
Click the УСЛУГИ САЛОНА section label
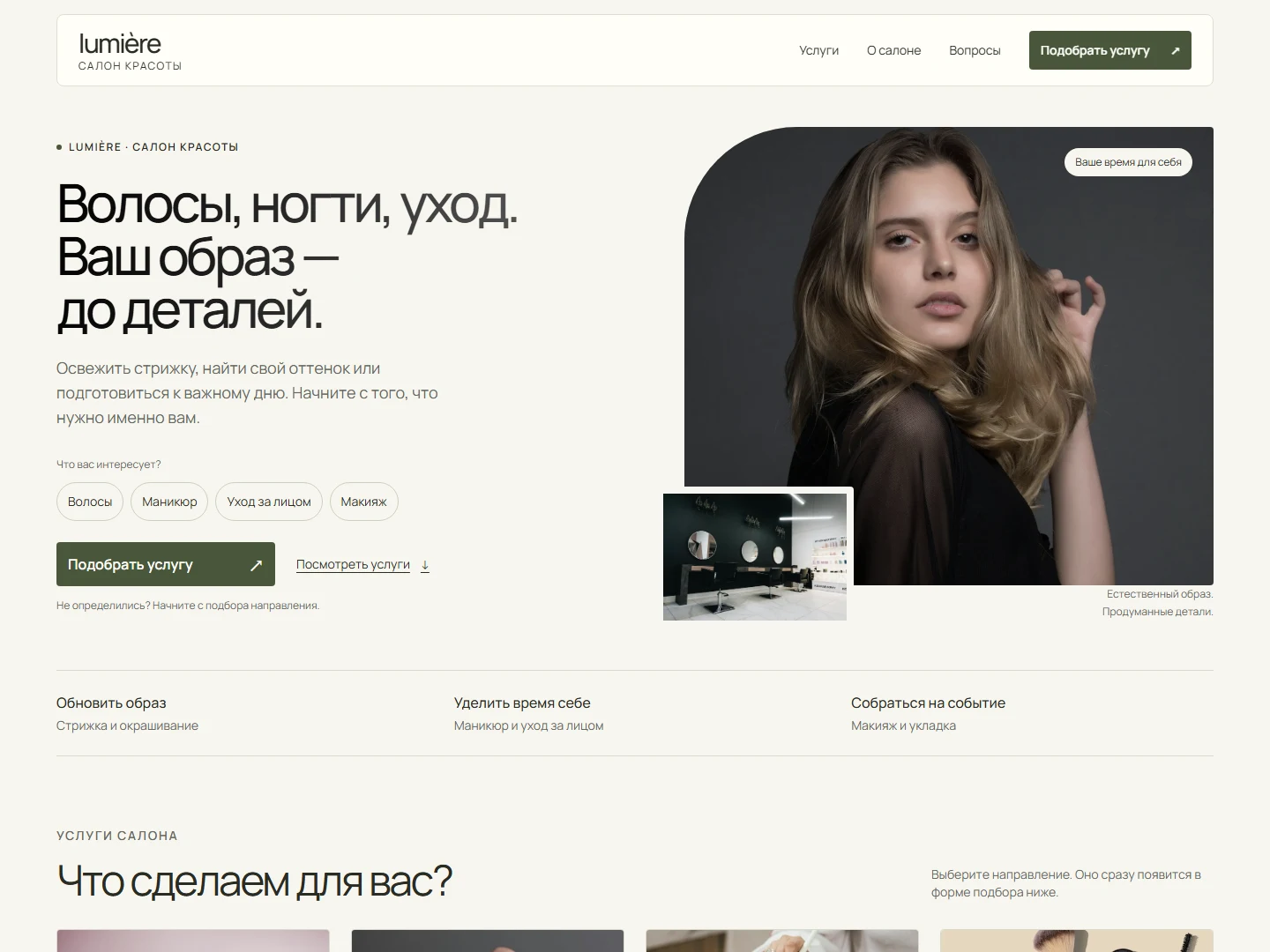pos(117,836)
